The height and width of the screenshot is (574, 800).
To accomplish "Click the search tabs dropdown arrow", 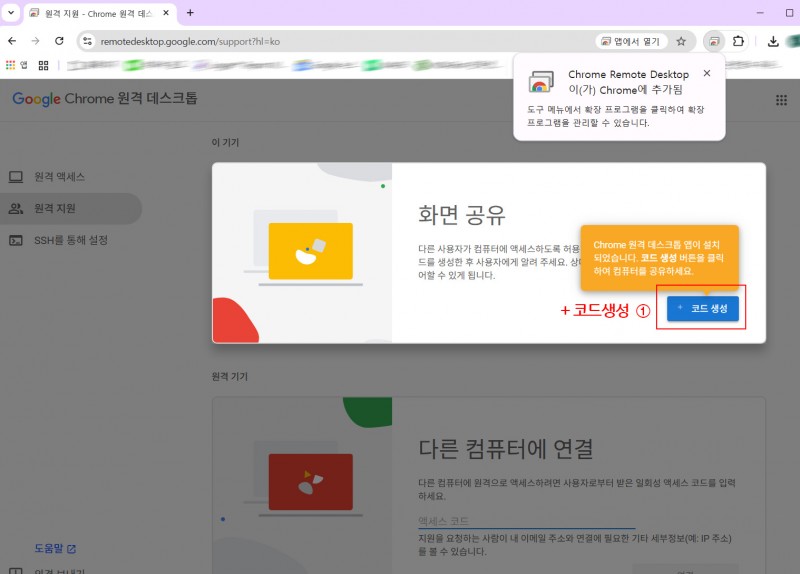I will [x=11, y=13].
